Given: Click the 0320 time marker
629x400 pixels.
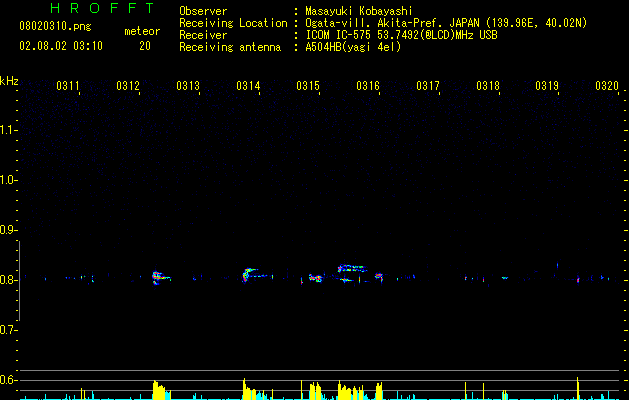Looking at the screenshot, I should click(607, 86).
